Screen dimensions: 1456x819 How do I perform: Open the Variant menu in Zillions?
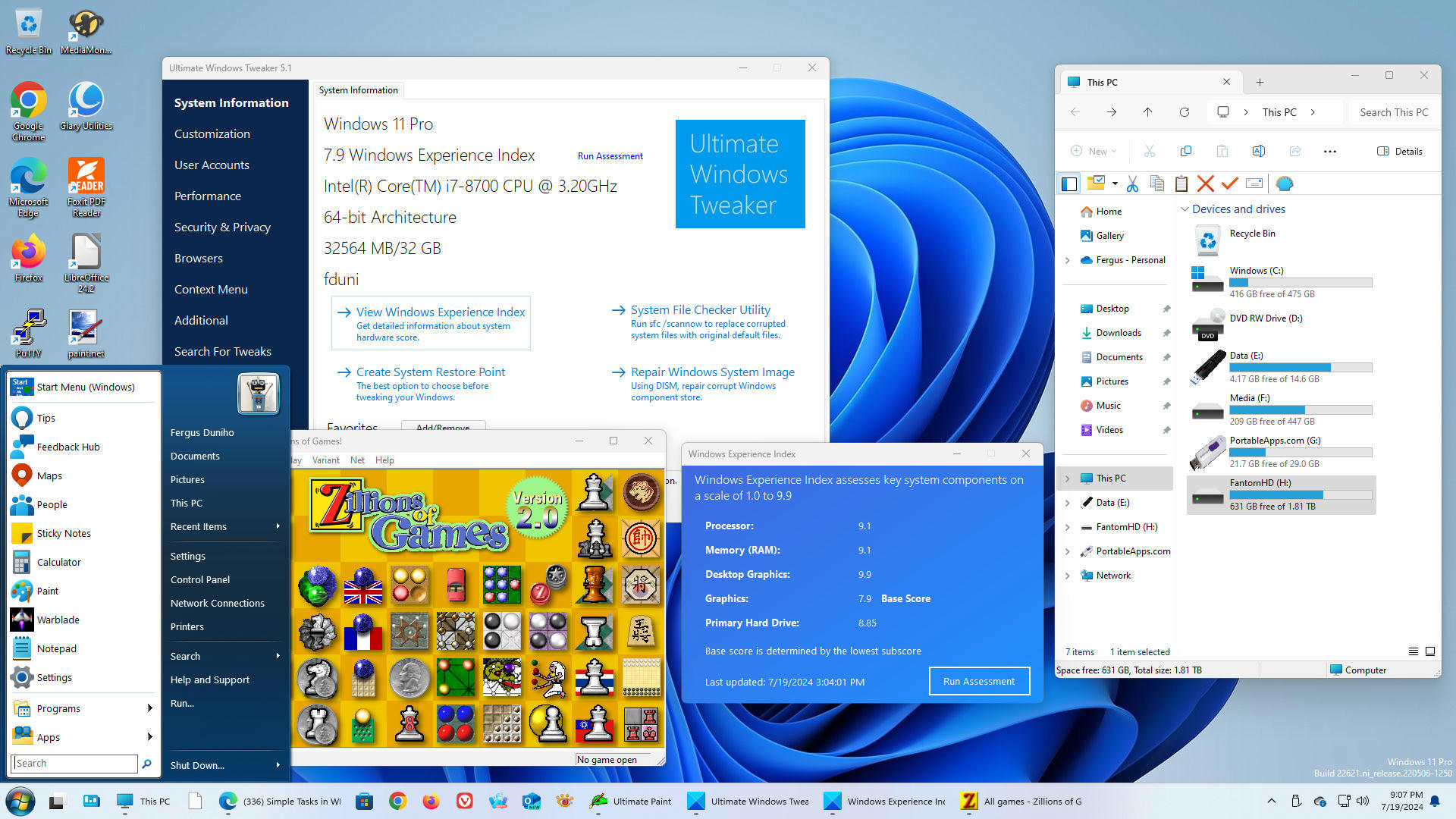[325, 460]
